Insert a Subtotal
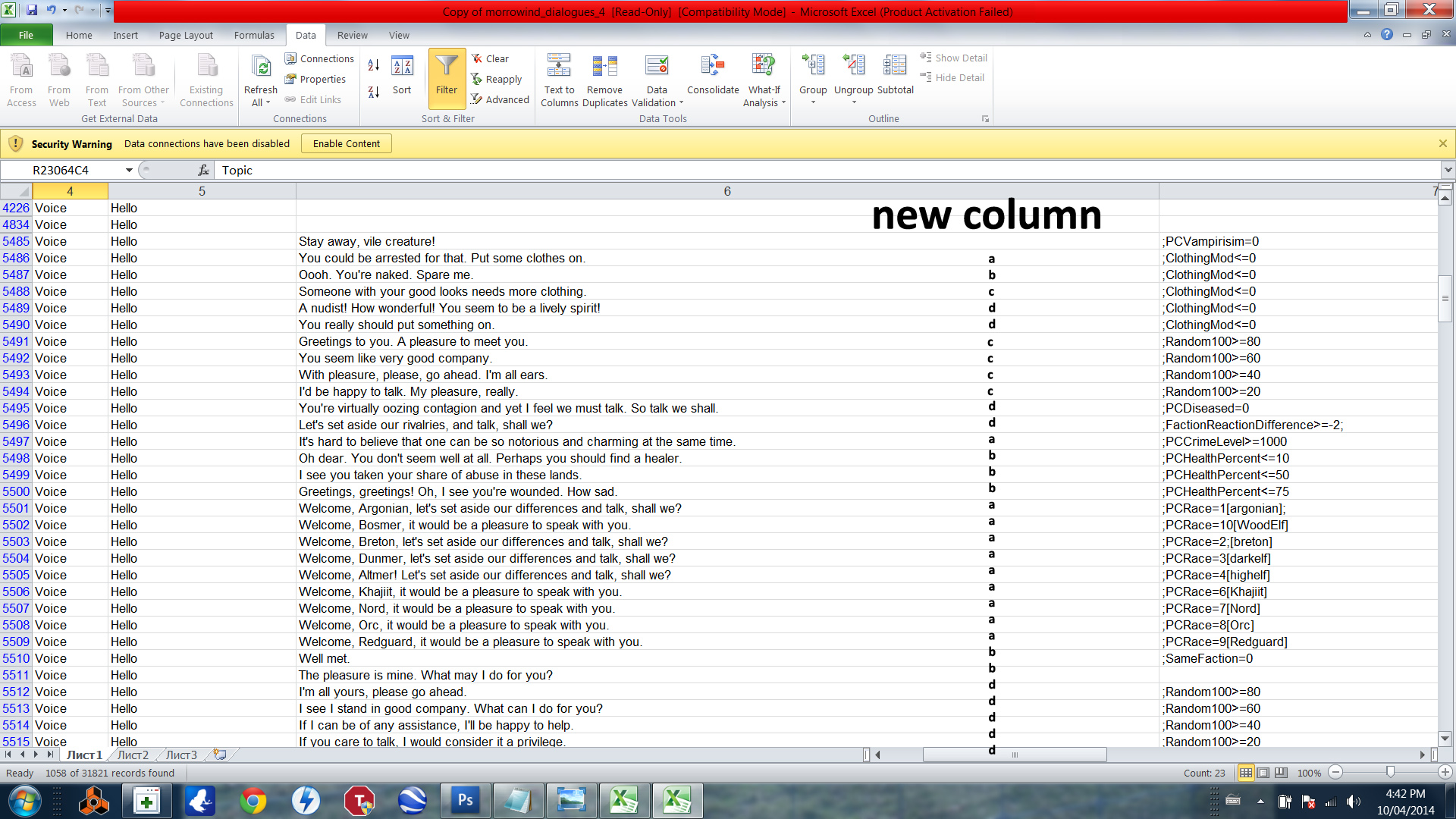The width and height of the screenshot is (1456, 819). pyautogui.click(x=896, y=74)
